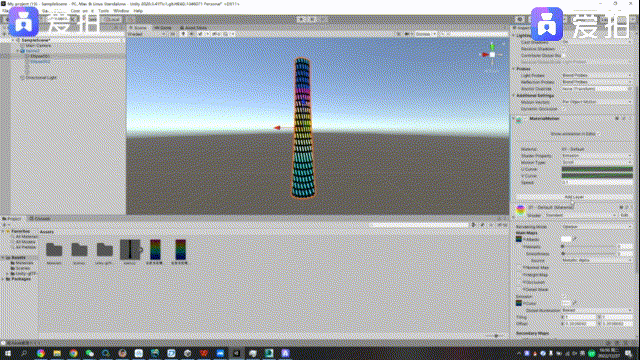
Task: Toggle the Local handle rotation button
Action: coord(111,19)
